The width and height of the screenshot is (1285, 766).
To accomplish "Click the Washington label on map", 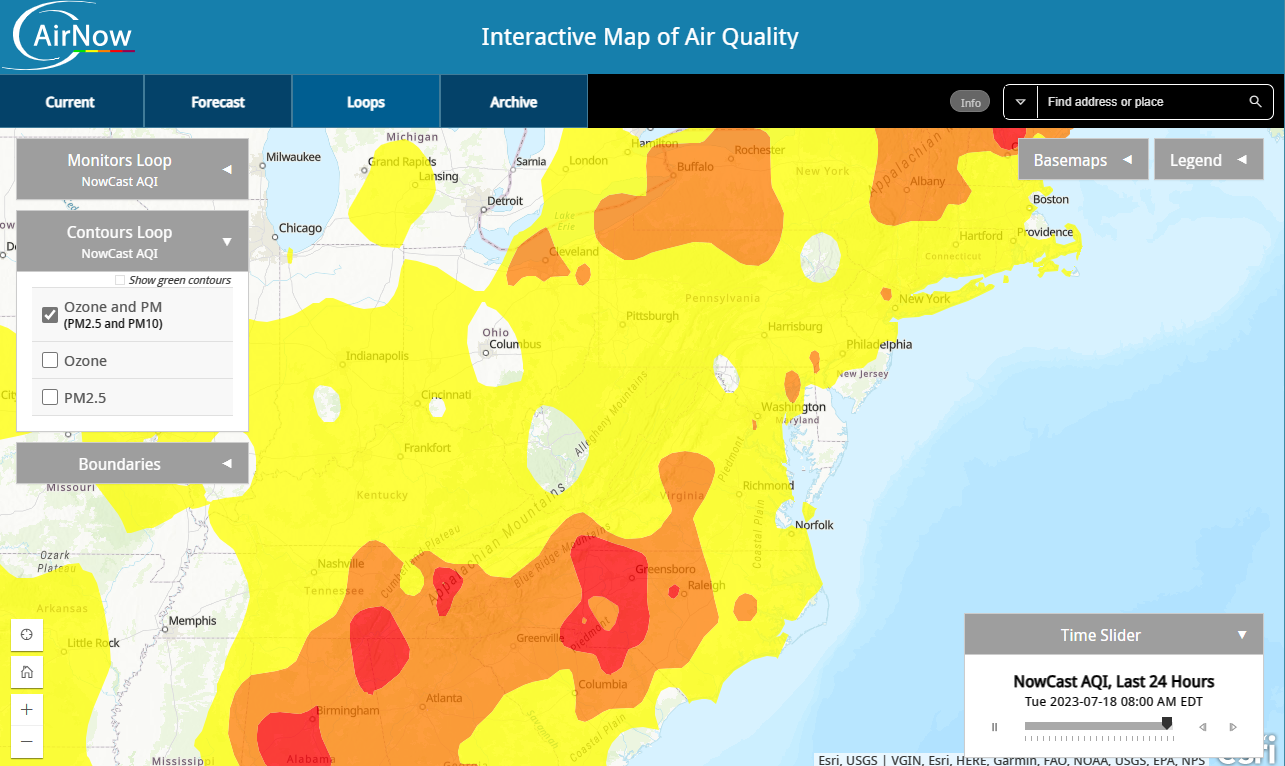I will pos(793,407).
